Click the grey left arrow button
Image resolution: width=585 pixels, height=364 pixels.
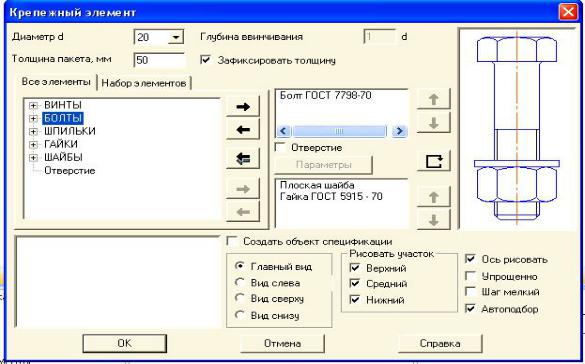tap(243, 212)
